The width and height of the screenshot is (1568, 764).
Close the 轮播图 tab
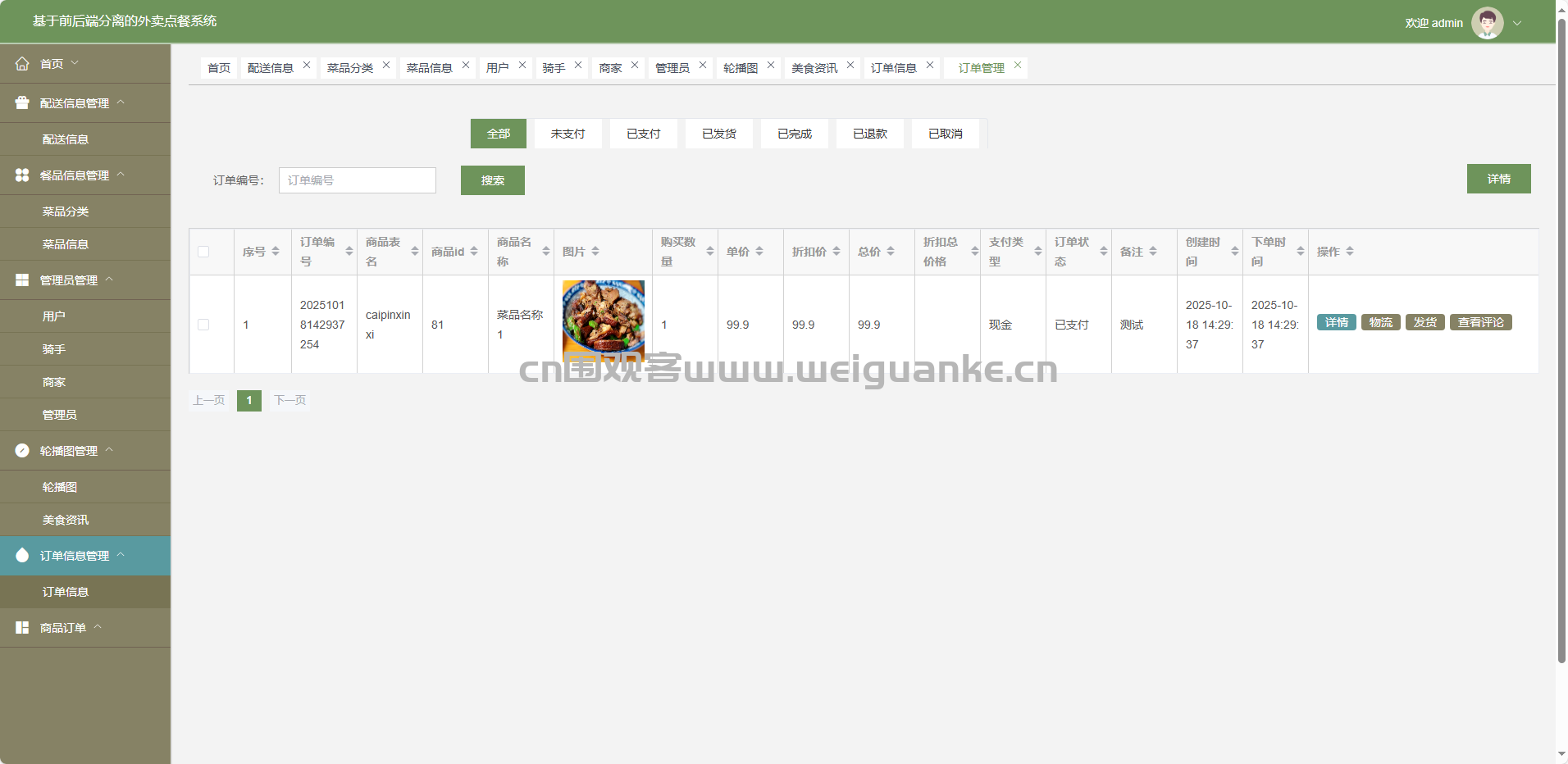(771, 66)
